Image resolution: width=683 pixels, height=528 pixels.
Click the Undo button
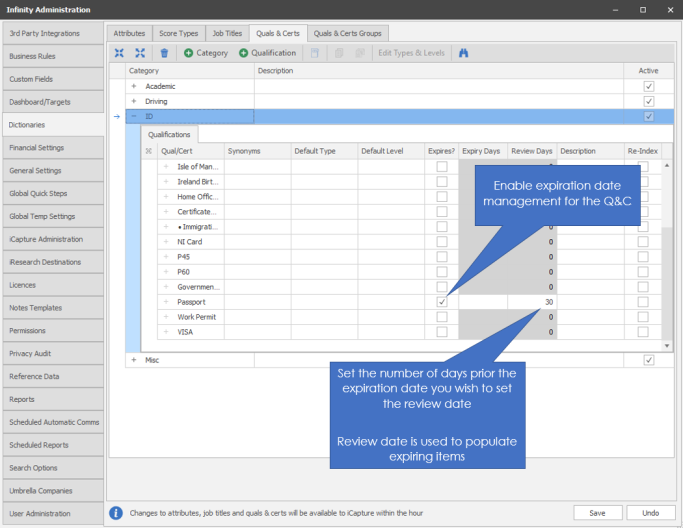[x=650, y=513]
